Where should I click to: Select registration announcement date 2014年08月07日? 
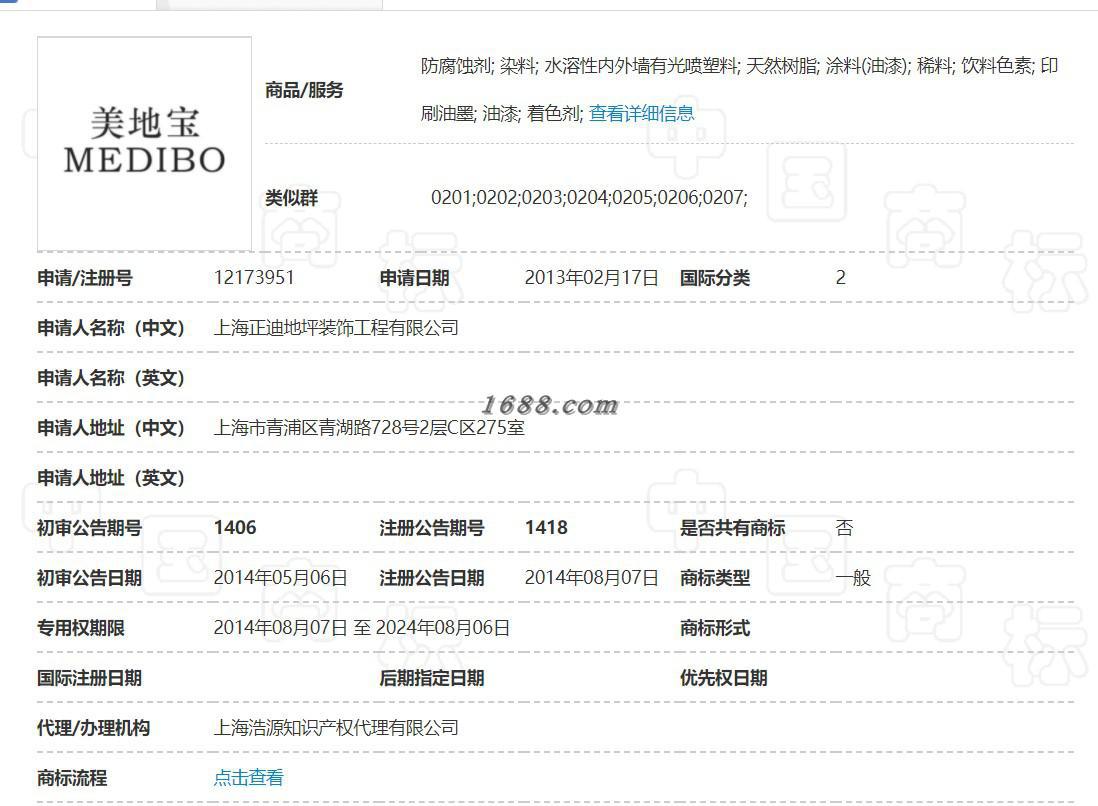(592, 578)
